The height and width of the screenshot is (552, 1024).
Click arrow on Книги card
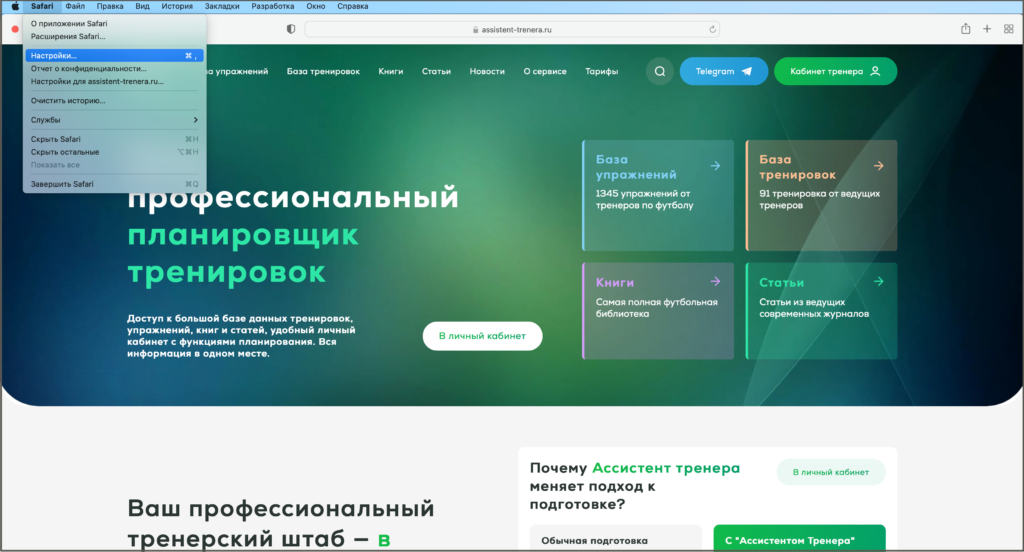point(715,282)
